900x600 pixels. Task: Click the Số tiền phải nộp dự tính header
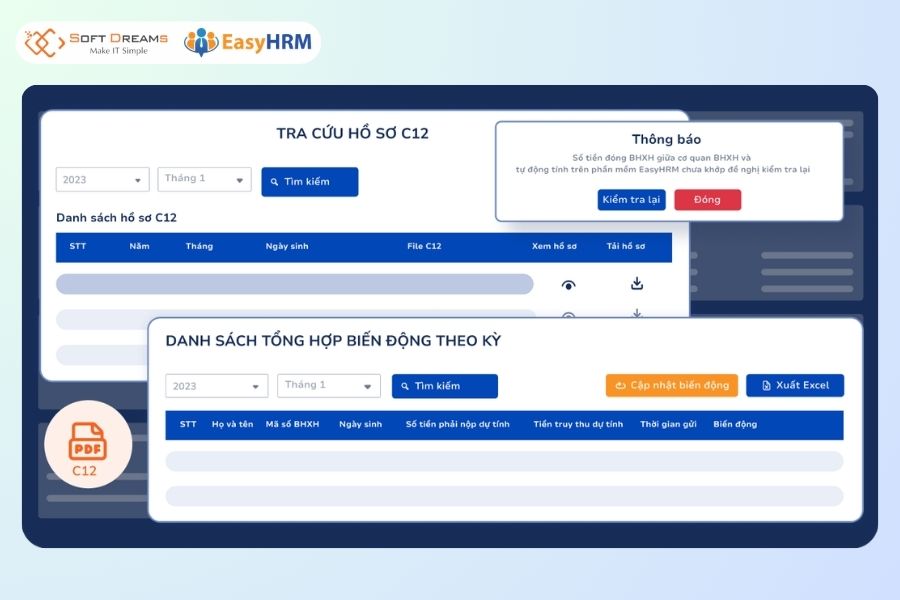pos(457,424)
